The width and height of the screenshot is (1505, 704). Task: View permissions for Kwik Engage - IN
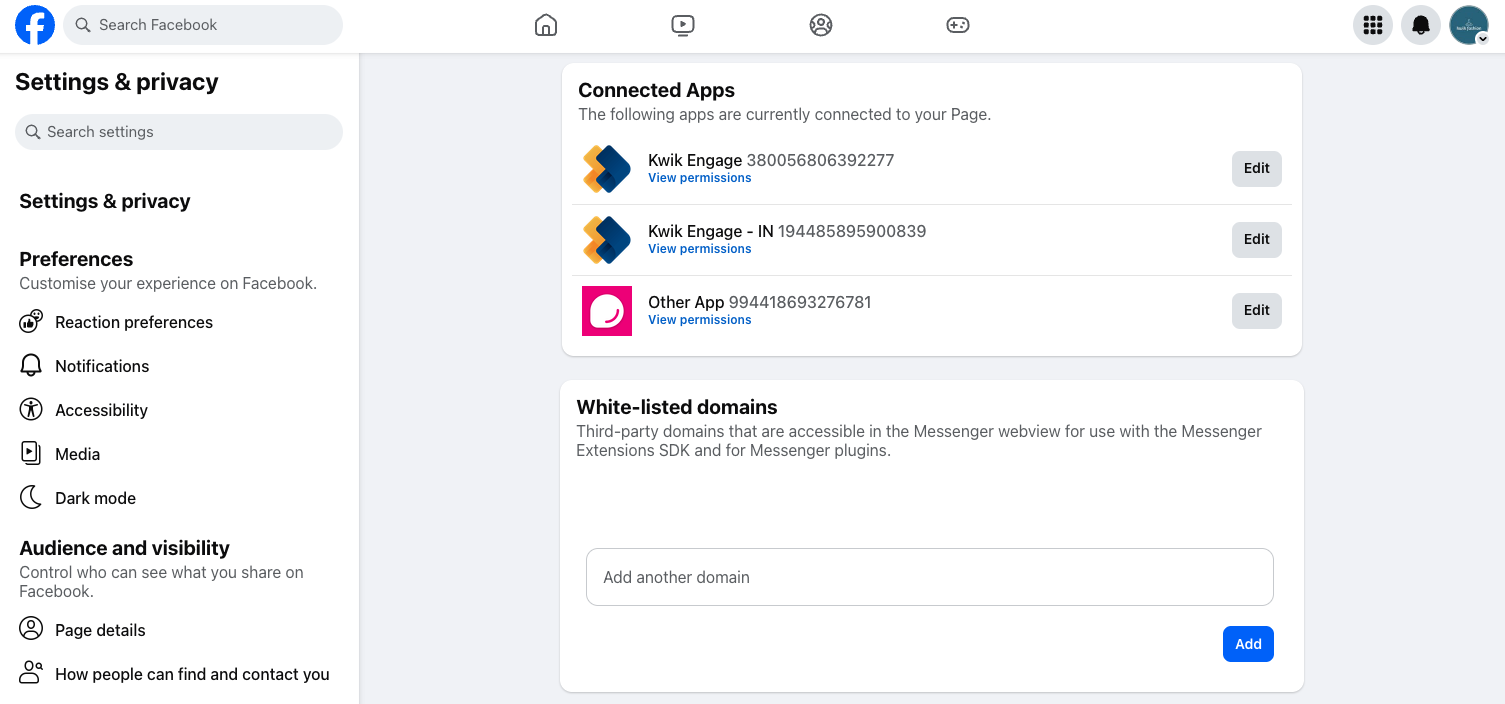(x=700, y=249)
